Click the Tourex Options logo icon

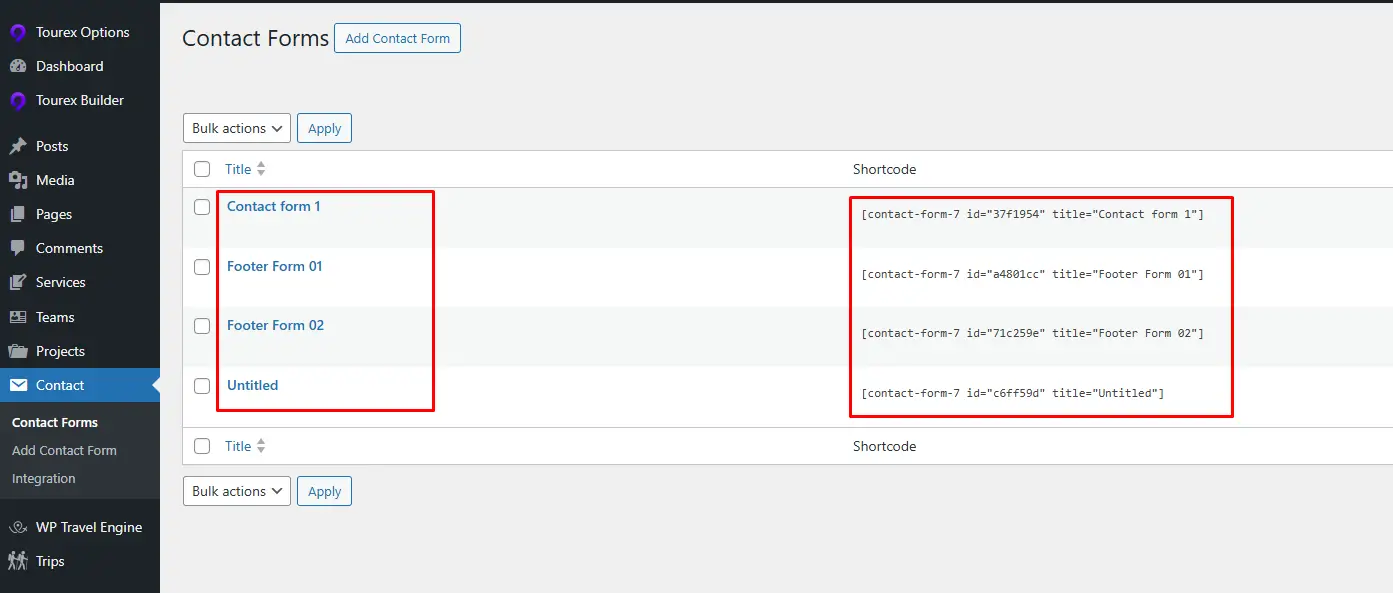pos(17,32)
